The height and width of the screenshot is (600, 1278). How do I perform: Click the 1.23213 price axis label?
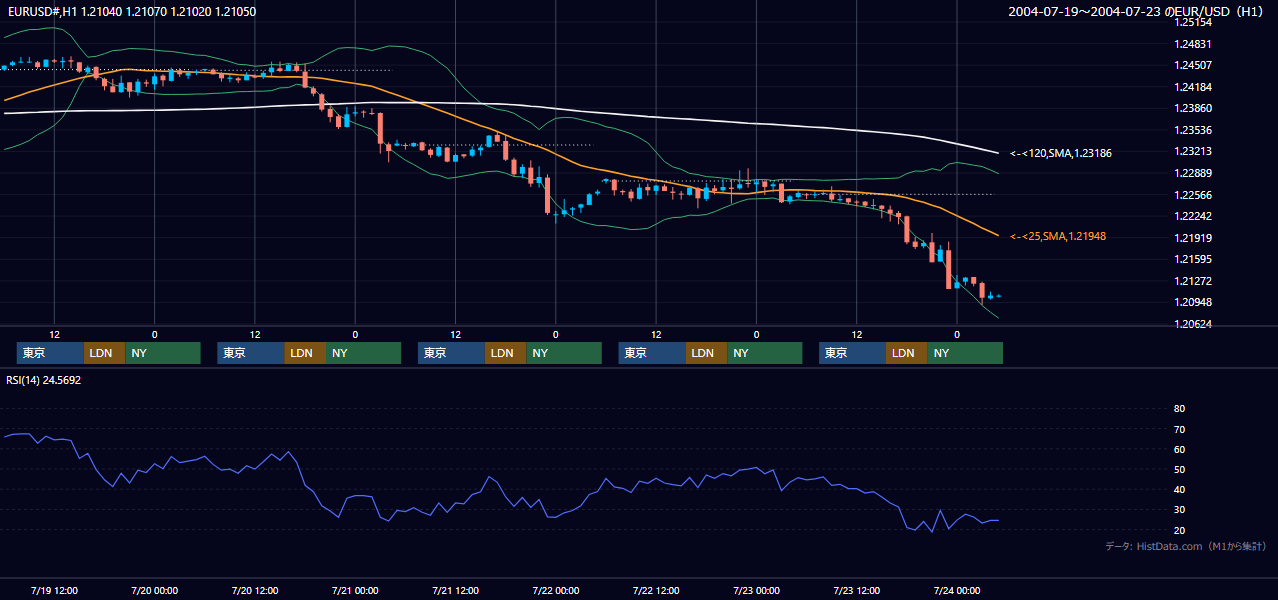(1192, 152)
